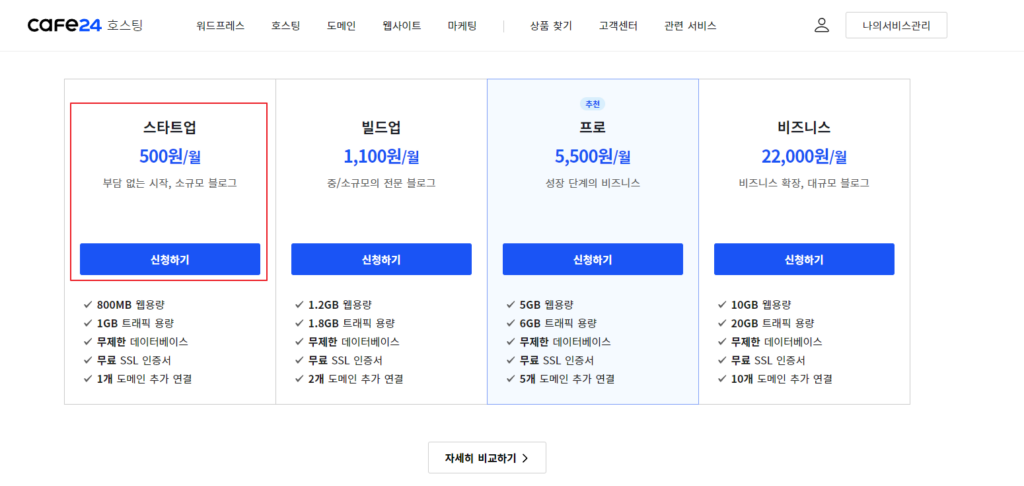The image size is (1024, 486).
Task: Click the 추천 badge on 프로 plan
Action: pyautogui.click(x=592, y=104)
